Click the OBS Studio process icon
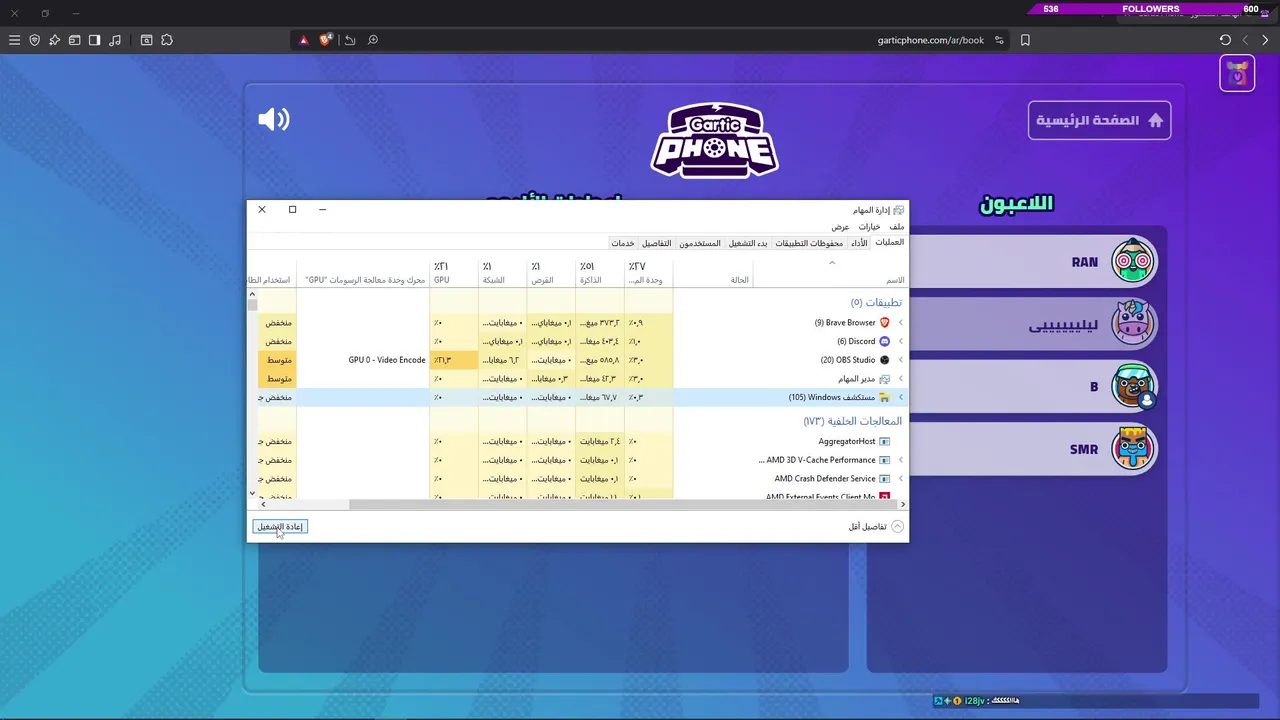Screen dimensions: 1280x720 coord(884,360)
